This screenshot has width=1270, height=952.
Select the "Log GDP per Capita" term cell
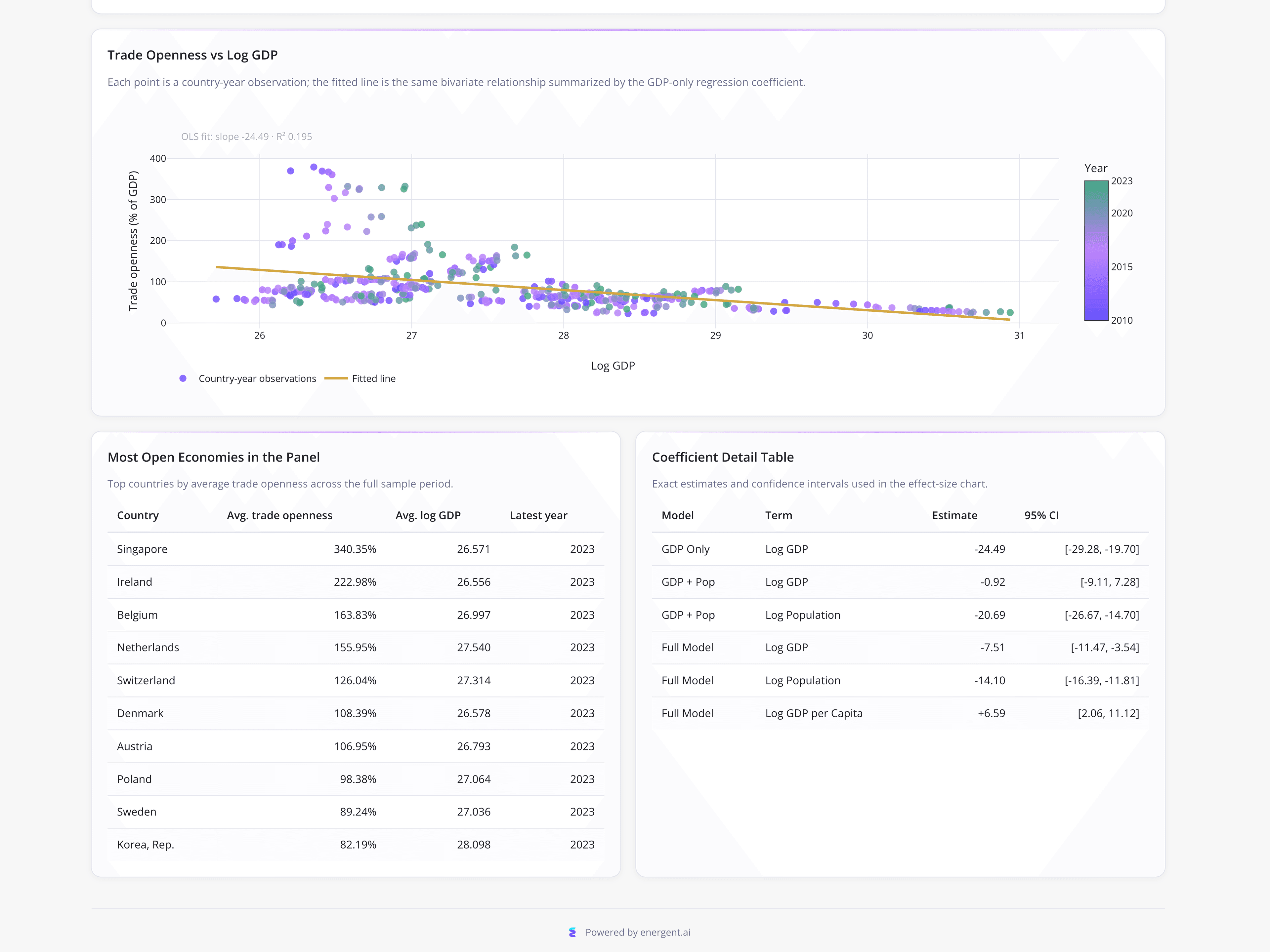[x=814, y=713]
